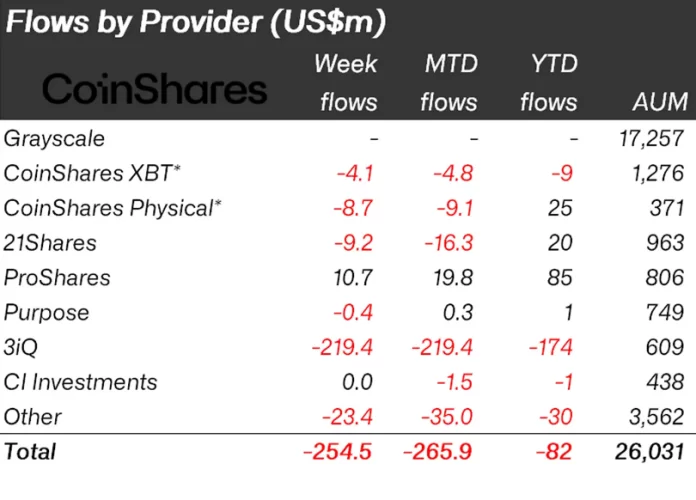Screen dimensions: 696x500
Task: Click the Total row label
Action: [x=30, y=451]
